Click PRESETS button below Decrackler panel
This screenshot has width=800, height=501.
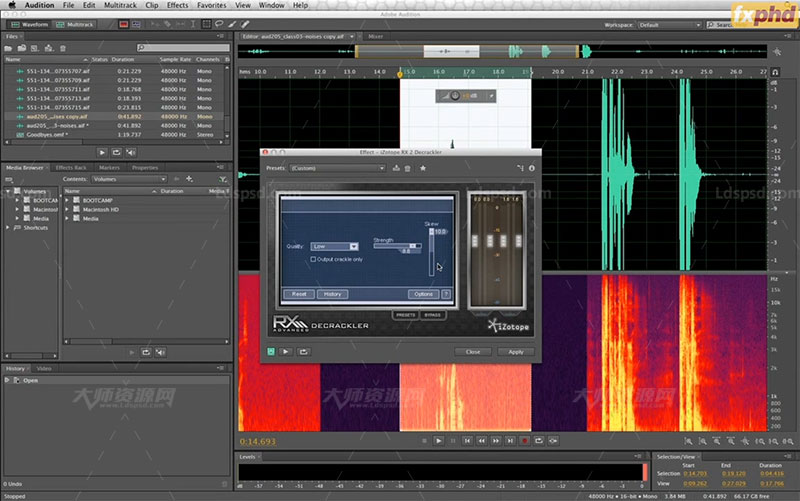(406, 315)
